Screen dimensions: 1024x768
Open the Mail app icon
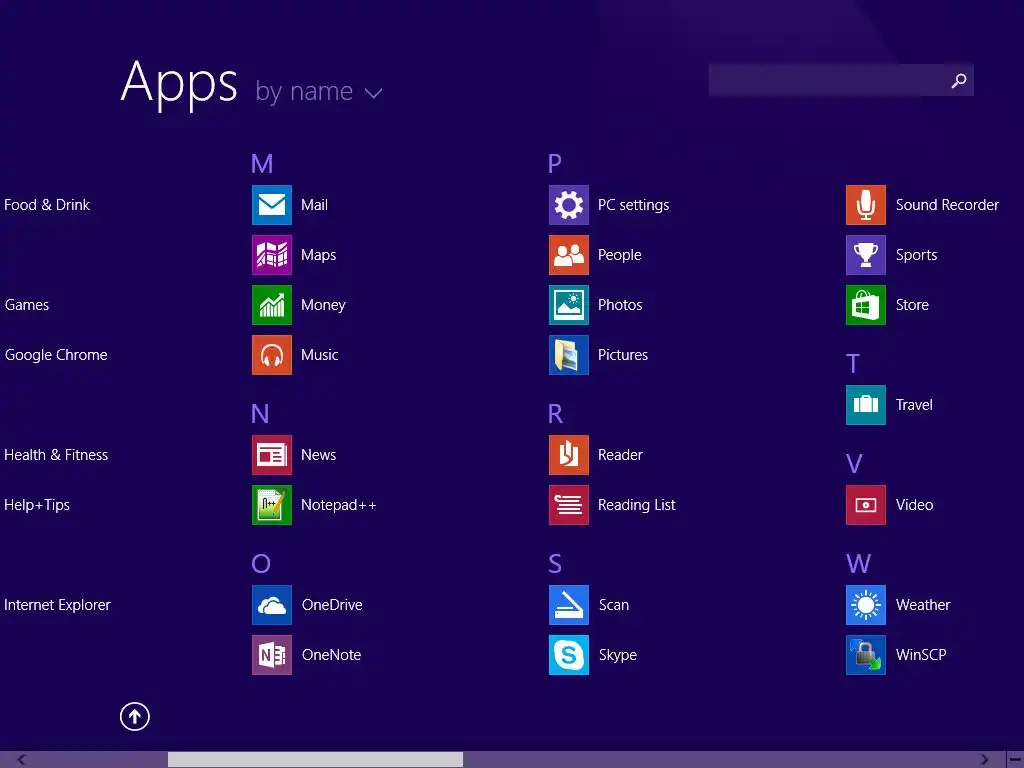click(x=272, y=205)
